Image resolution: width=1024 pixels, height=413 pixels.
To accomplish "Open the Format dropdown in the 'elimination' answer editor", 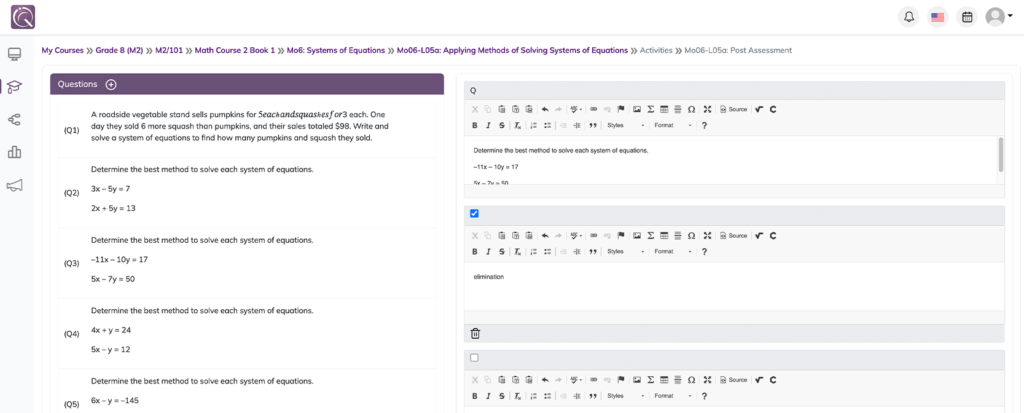I will 673,251.
